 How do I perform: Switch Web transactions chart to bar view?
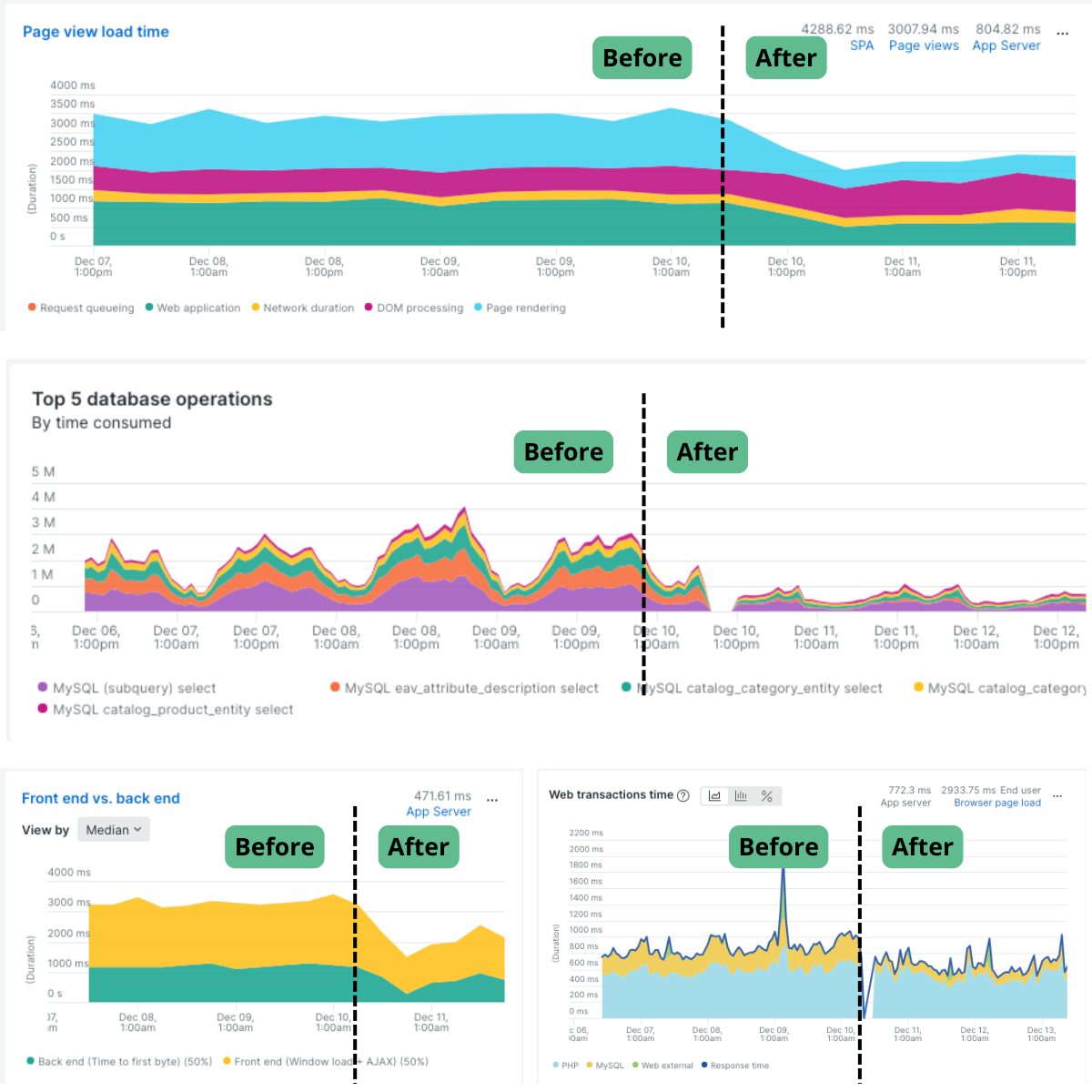[741, 796]
